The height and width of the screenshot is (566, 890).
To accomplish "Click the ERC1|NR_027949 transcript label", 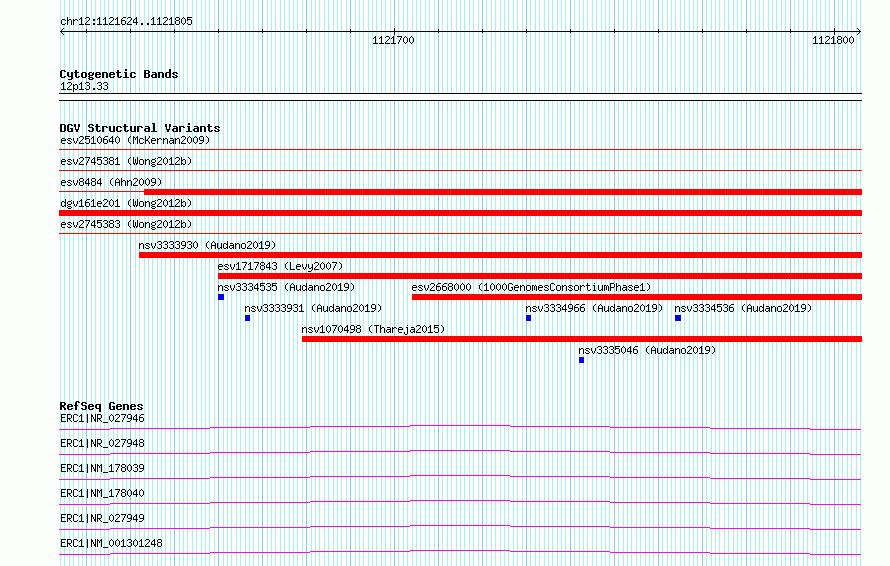I will [x=102, y=518].
